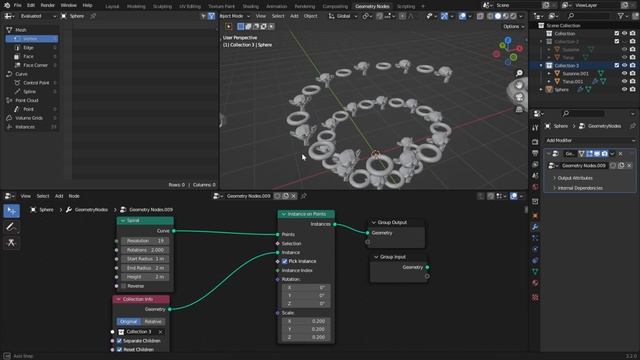Select the Links Cut tool in node editor

pyautogui.click(x=11, y=243)
